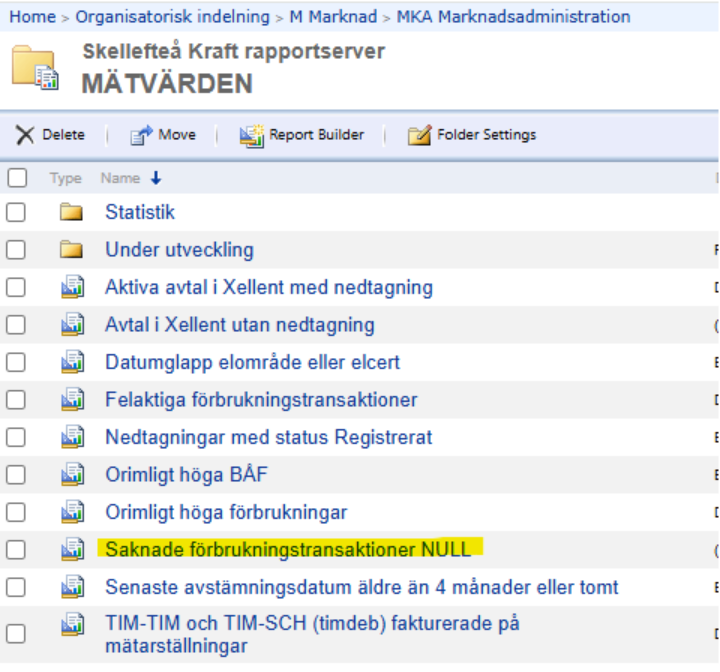
Task: Tick the checkbox for Statistik folder
Action: point(16,212)
